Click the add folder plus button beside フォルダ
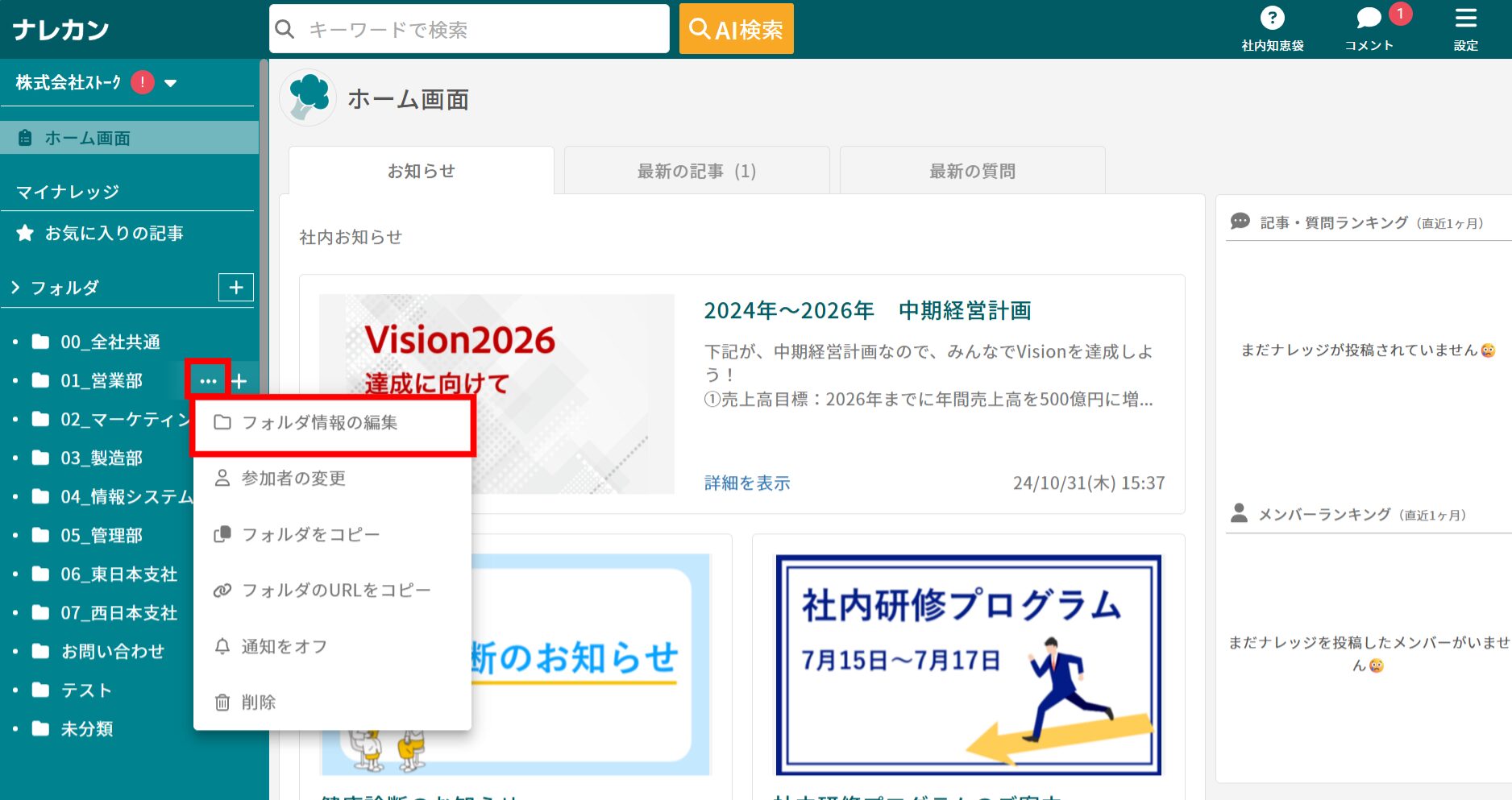The image size is (1512, 800). [236, 288]
